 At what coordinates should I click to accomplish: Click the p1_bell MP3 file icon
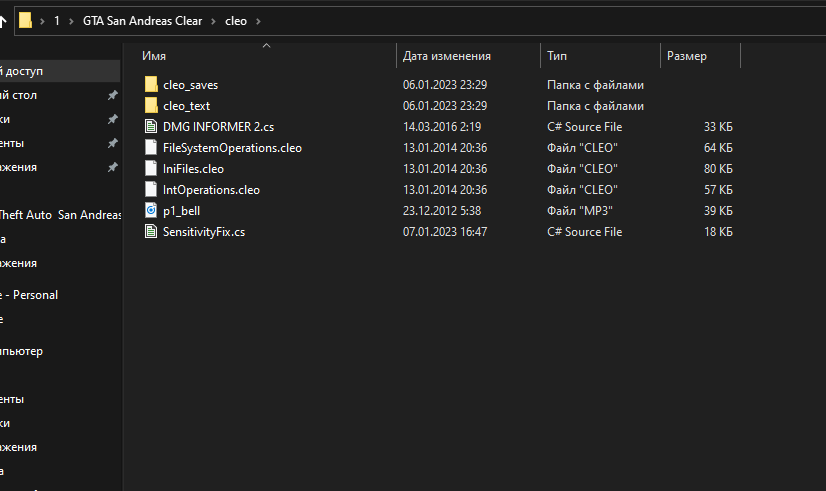(x=151, y=210)
